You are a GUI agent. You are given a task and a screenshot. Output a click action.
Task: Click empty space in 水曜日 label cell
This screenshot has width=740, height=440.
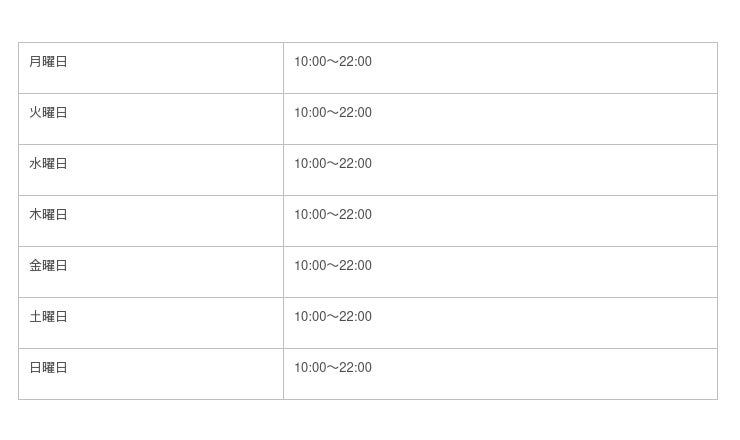click(x=175, y=170)
